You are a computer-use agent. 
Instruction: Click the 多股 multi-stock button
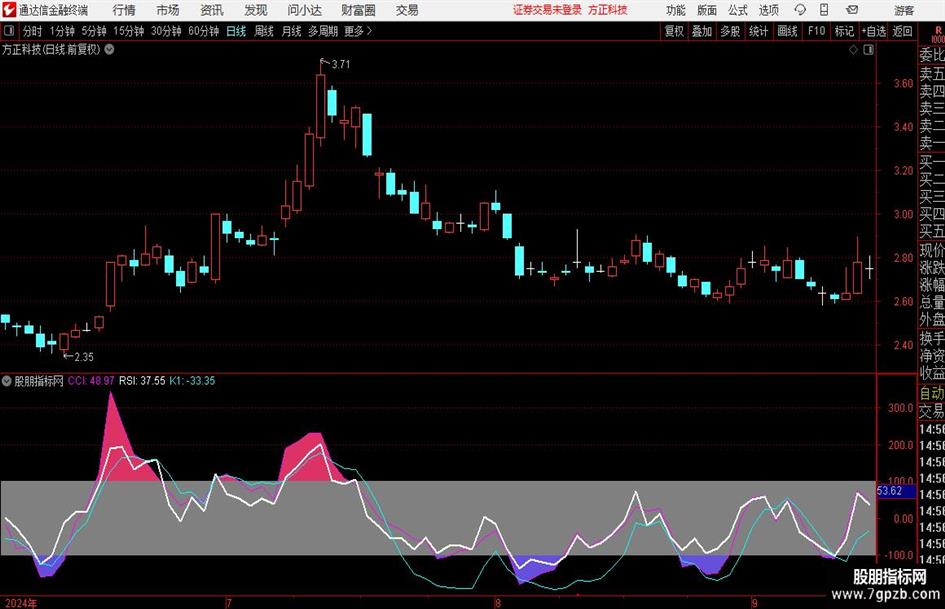(x=730, y=31)
